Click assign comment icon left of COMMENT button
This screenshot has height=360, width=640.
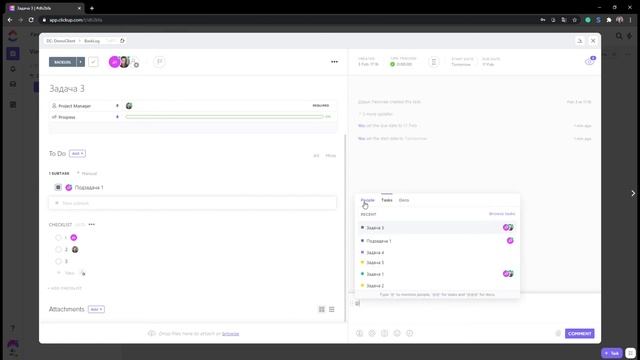coord(558,333)
